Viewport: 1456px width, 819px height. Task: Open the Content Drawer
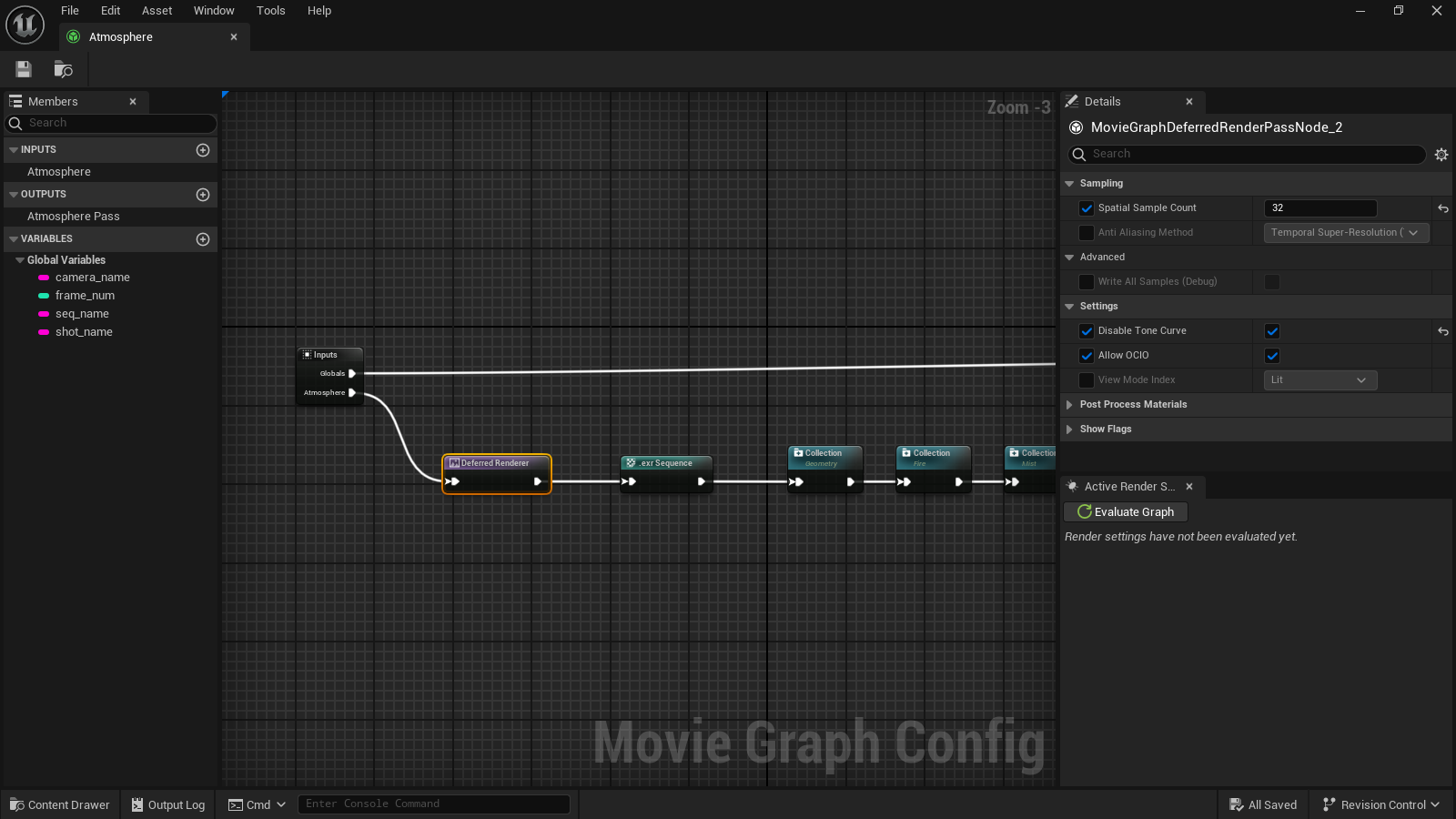coord(60,804)
